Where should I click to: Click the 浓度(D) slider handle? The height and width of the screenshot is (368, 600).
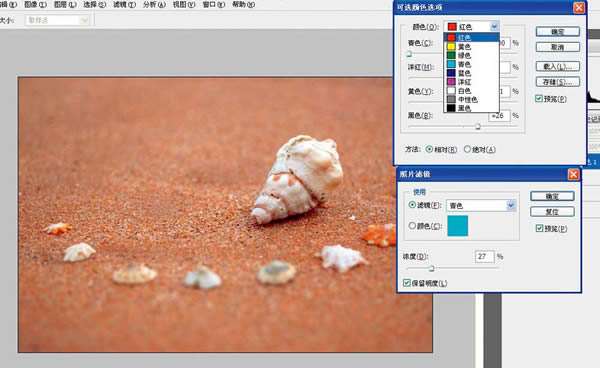(x=432, y=269)
